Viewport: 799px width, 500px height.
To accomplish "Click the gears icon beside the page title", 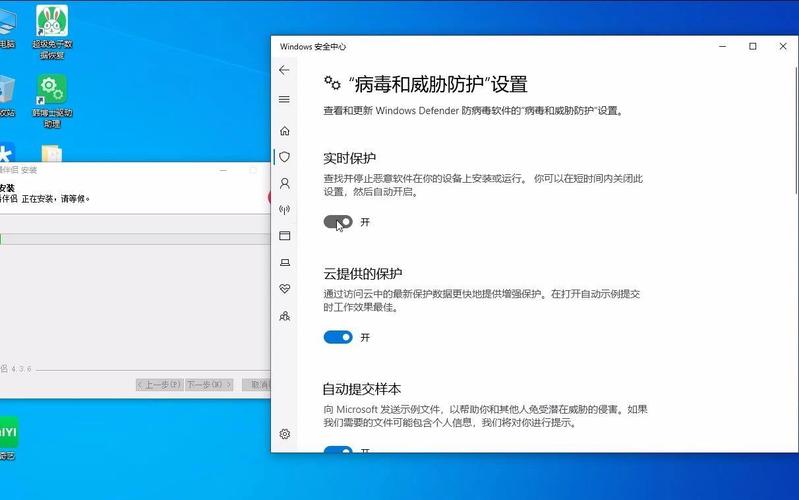I will pos(332,83).
